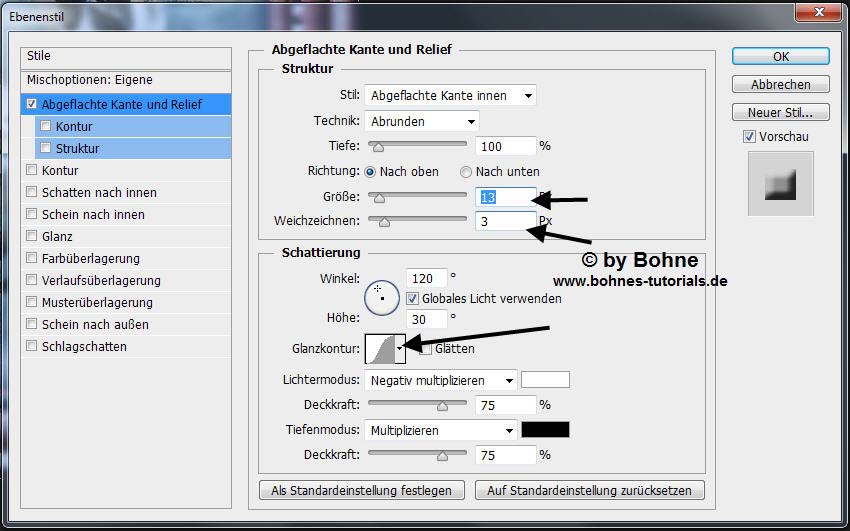Expand the Technik dropdown showing Abrunden

(x=421, y=121)
